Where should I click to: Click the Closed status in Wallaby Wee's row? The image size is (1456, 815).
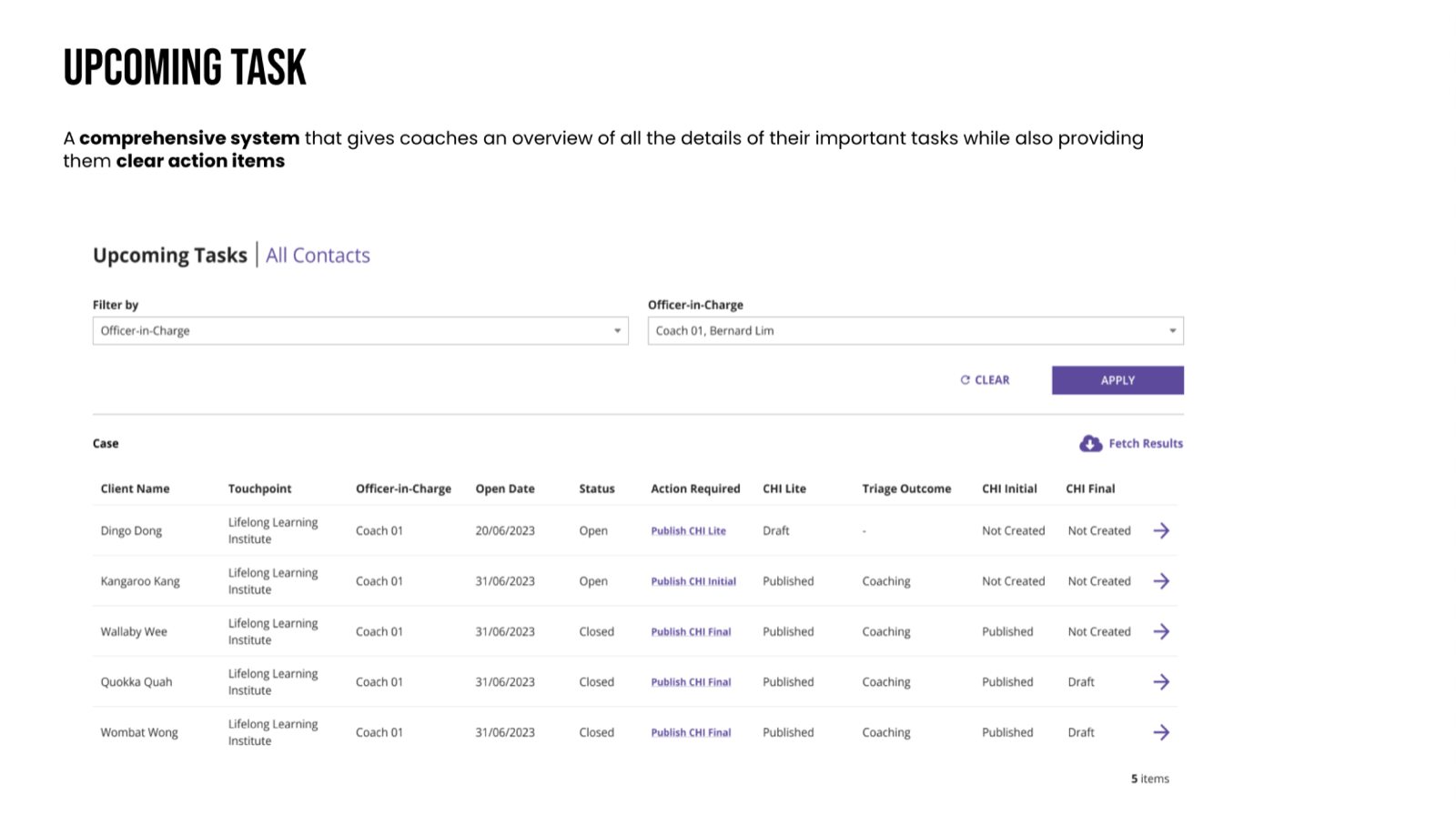[x=597, y=632]
